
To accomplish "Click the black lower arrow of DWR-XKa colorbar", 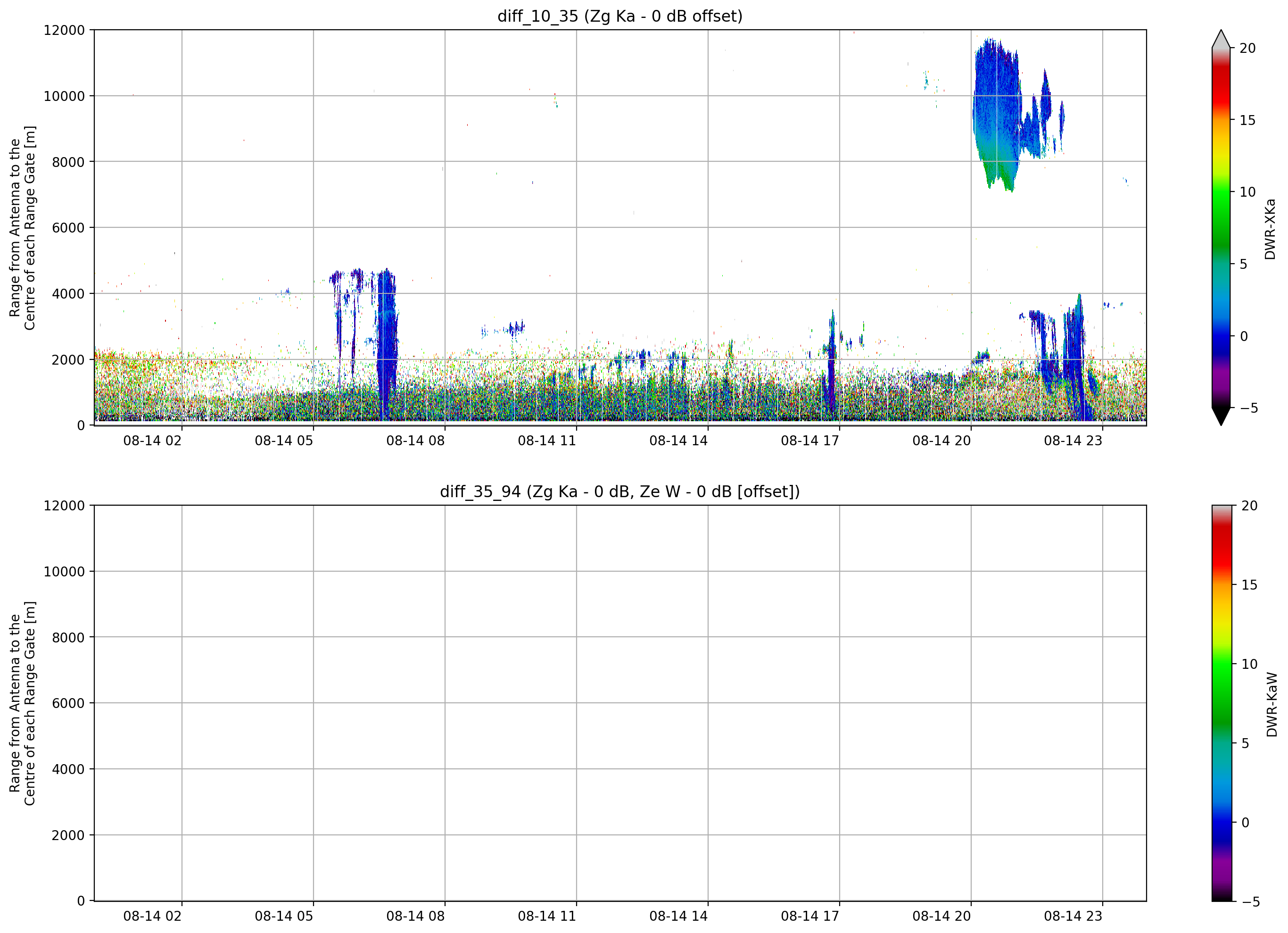I will (1221, 416).
